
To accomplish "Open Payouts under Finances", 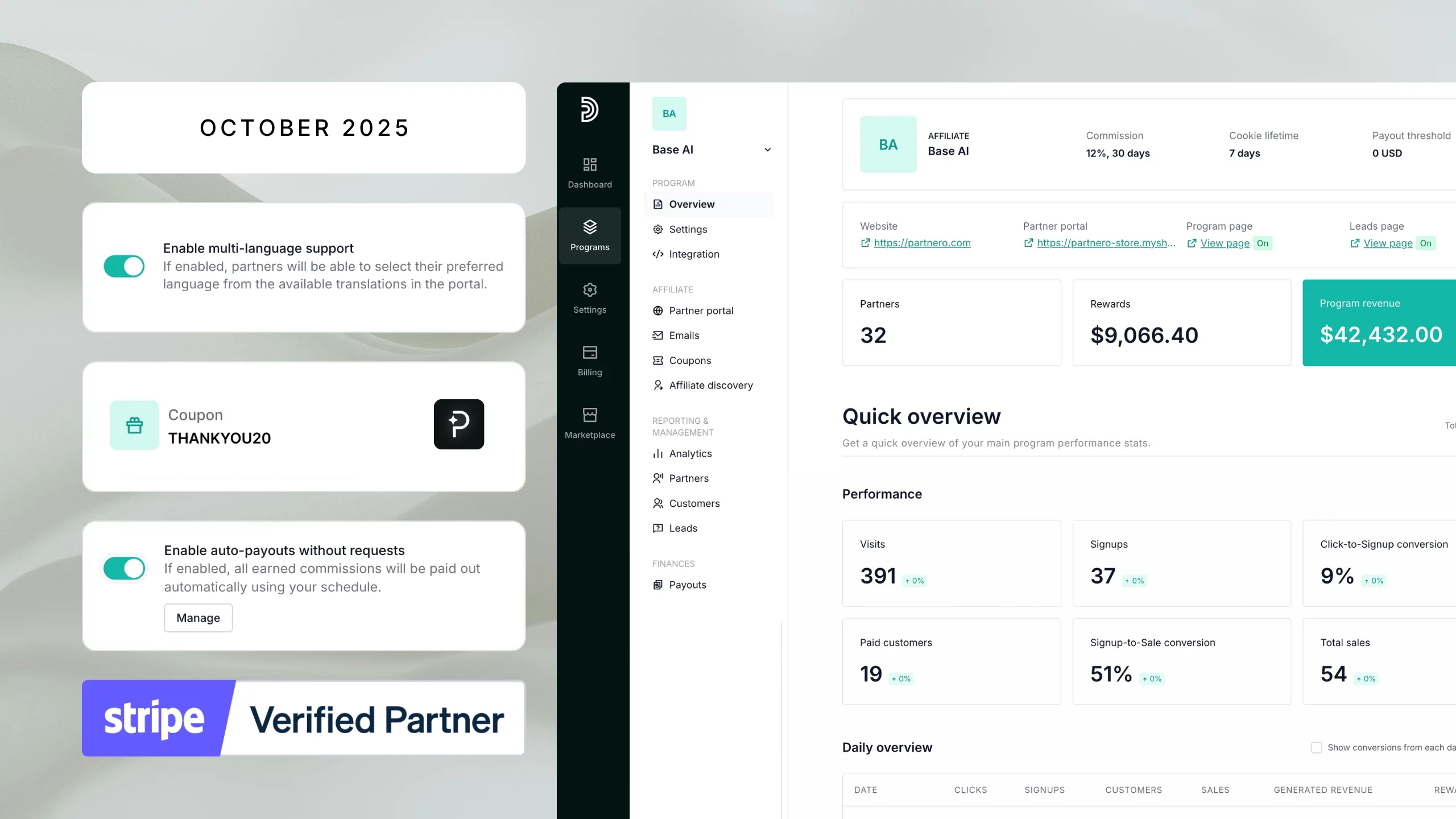I will point(687,585).
